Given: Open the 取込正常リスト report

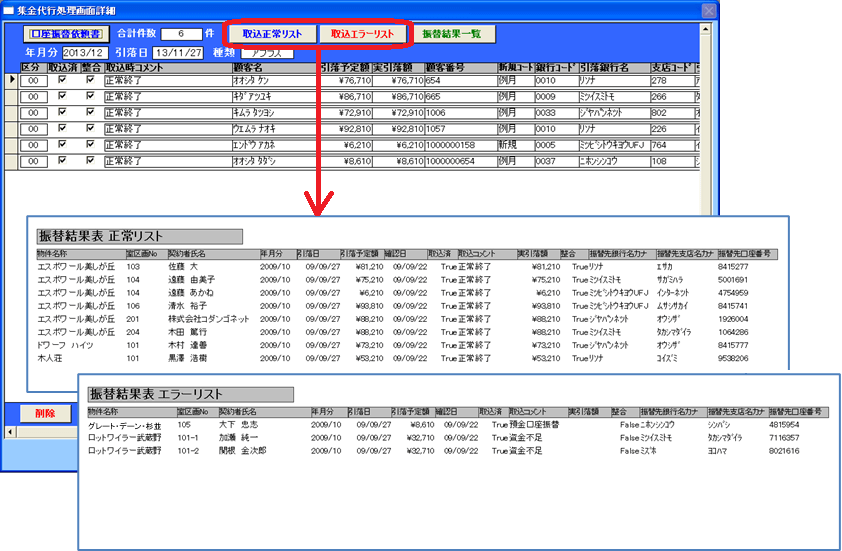Looking at the screenshot, I should coord(272,34).
